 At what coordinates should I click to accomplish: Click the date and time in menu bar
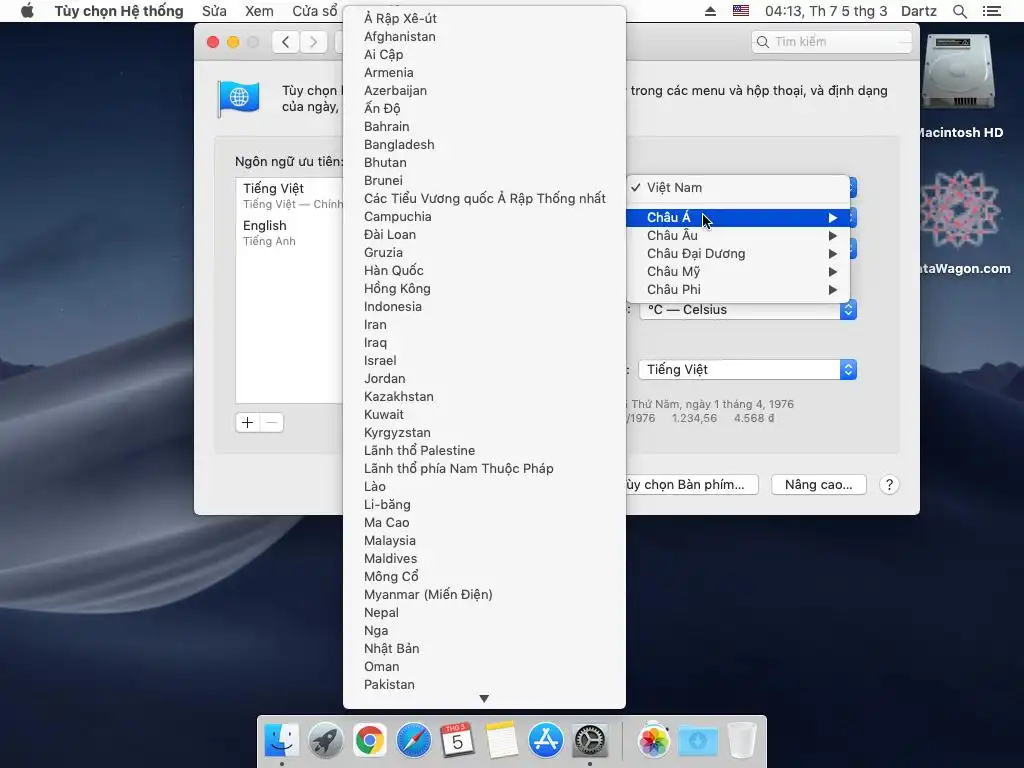tap(826, 11)
